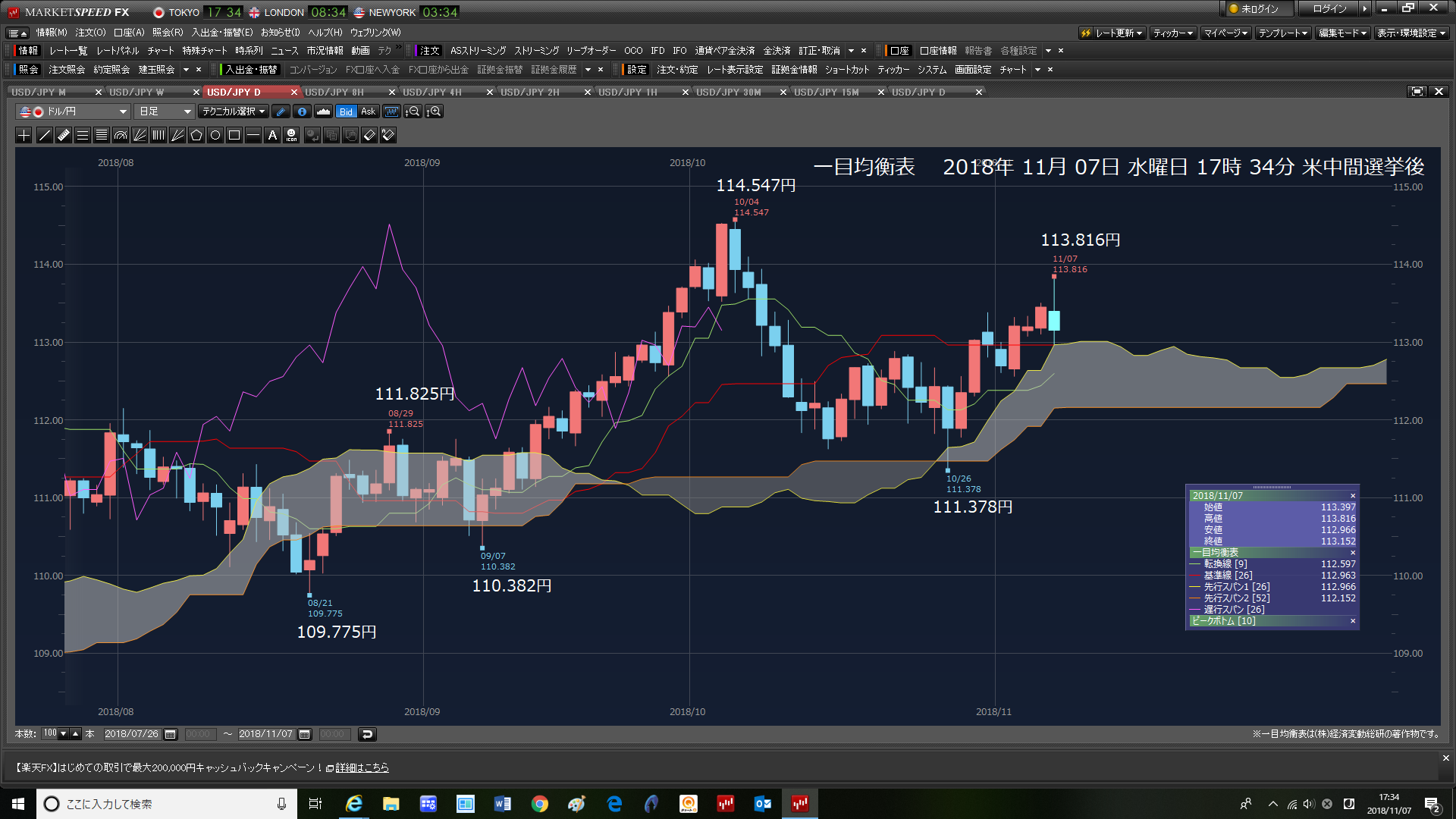This screenshot has width=1456, height=819.
Task: Select the horizontal line tool
Action: click(x=253, y=135)
